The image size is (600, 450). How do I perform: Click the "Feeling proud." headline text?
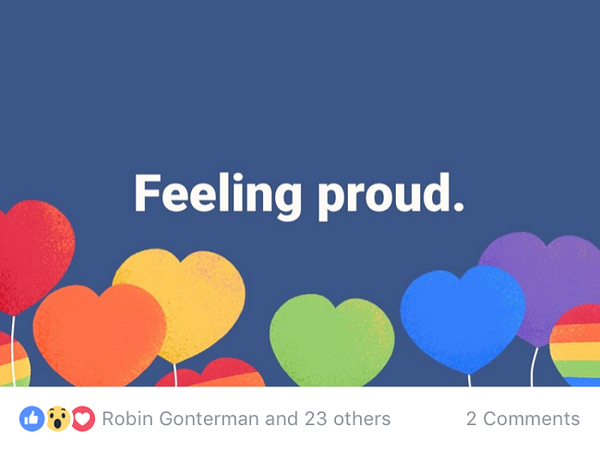click(x=299, y=194)
